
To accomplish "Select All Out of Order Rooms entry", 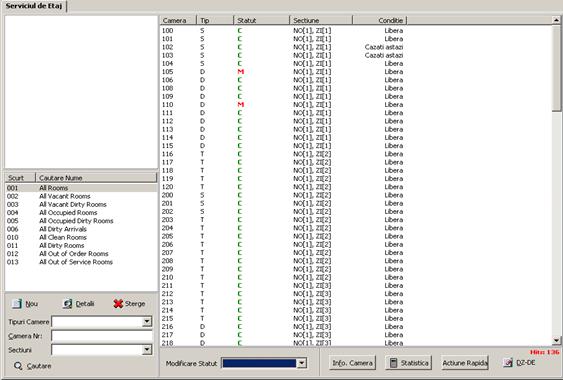I will pos(74,254).
